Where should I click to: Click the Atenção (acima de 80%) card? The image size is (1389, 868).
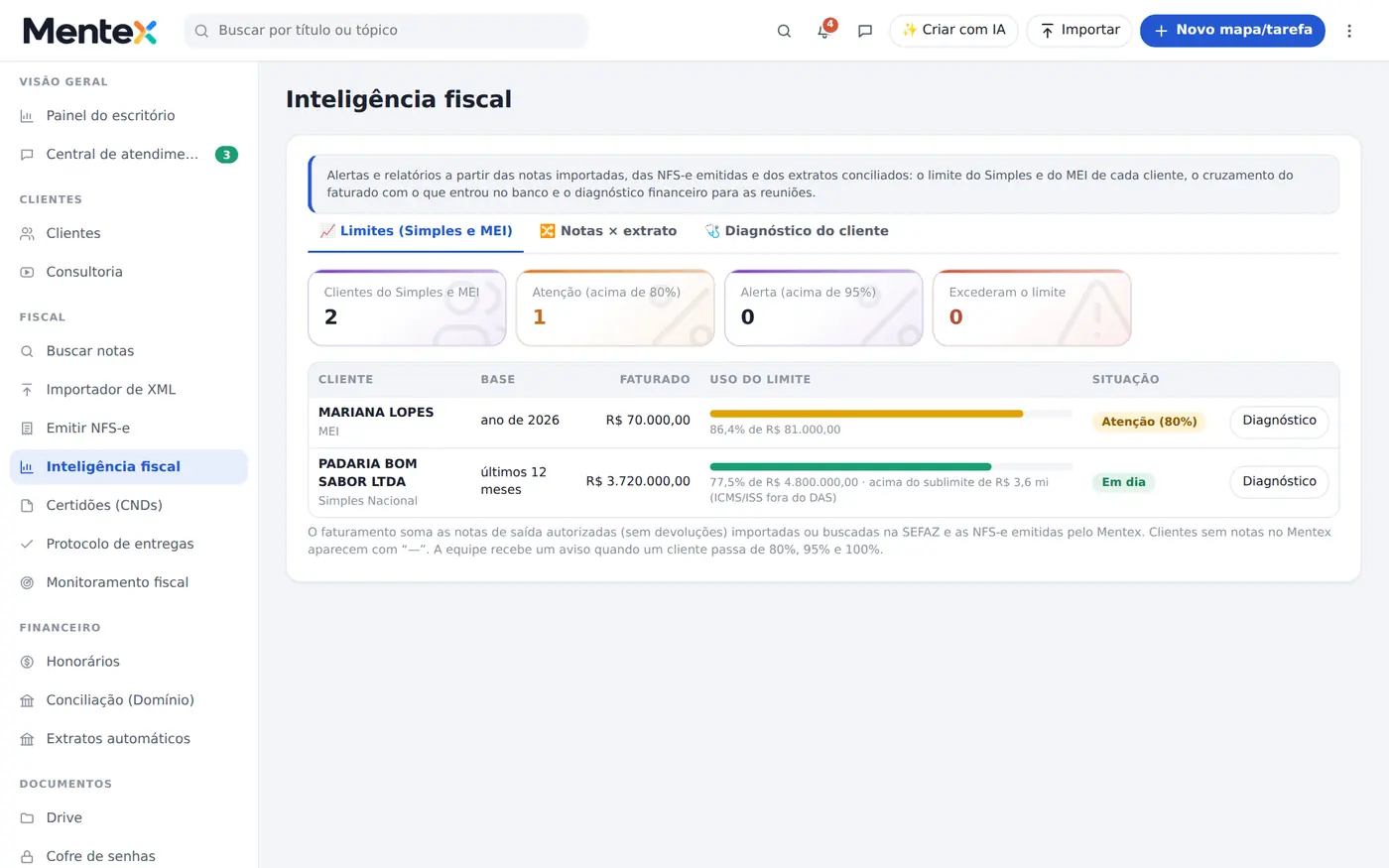click(x=615, y=309)
